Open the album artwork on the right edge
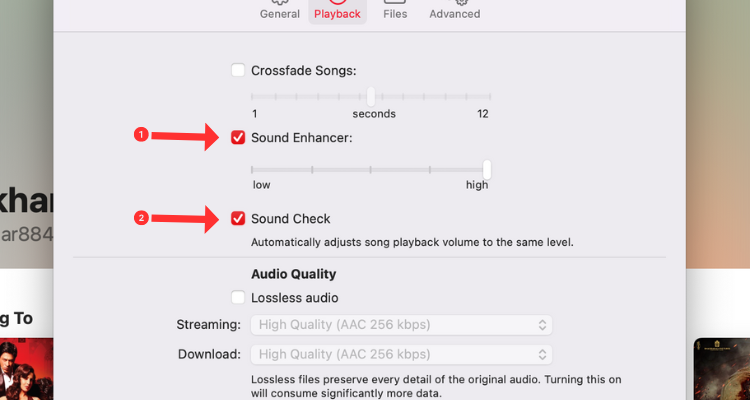This screenshot has height=400, width=750. click(x=722, y=368)
